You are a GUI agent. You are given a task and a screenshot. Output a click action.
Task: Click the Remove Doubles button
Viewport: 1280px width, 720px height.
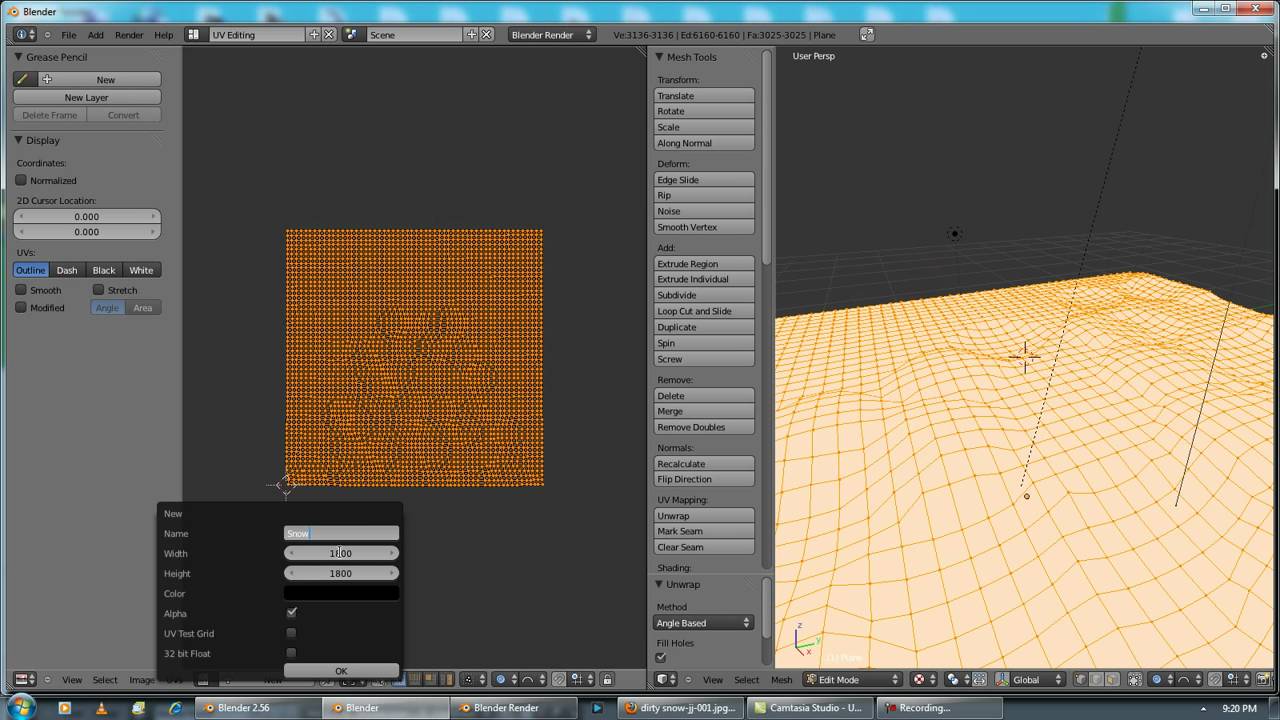[704, 427]
